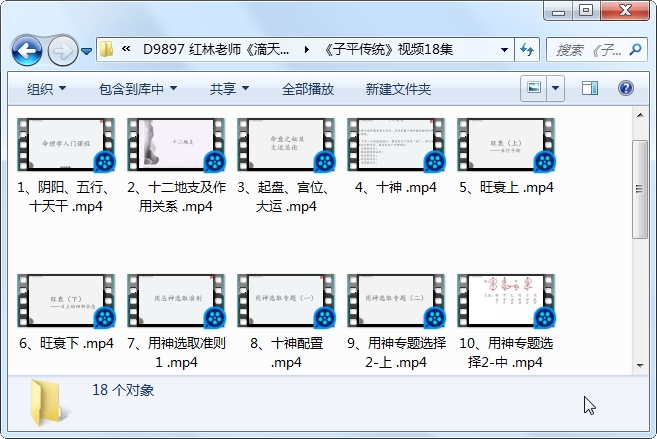Select the 2、十二地支及作用关系 video thumbnail
This screenshot has width=657, height=439.
pos(176,145)
